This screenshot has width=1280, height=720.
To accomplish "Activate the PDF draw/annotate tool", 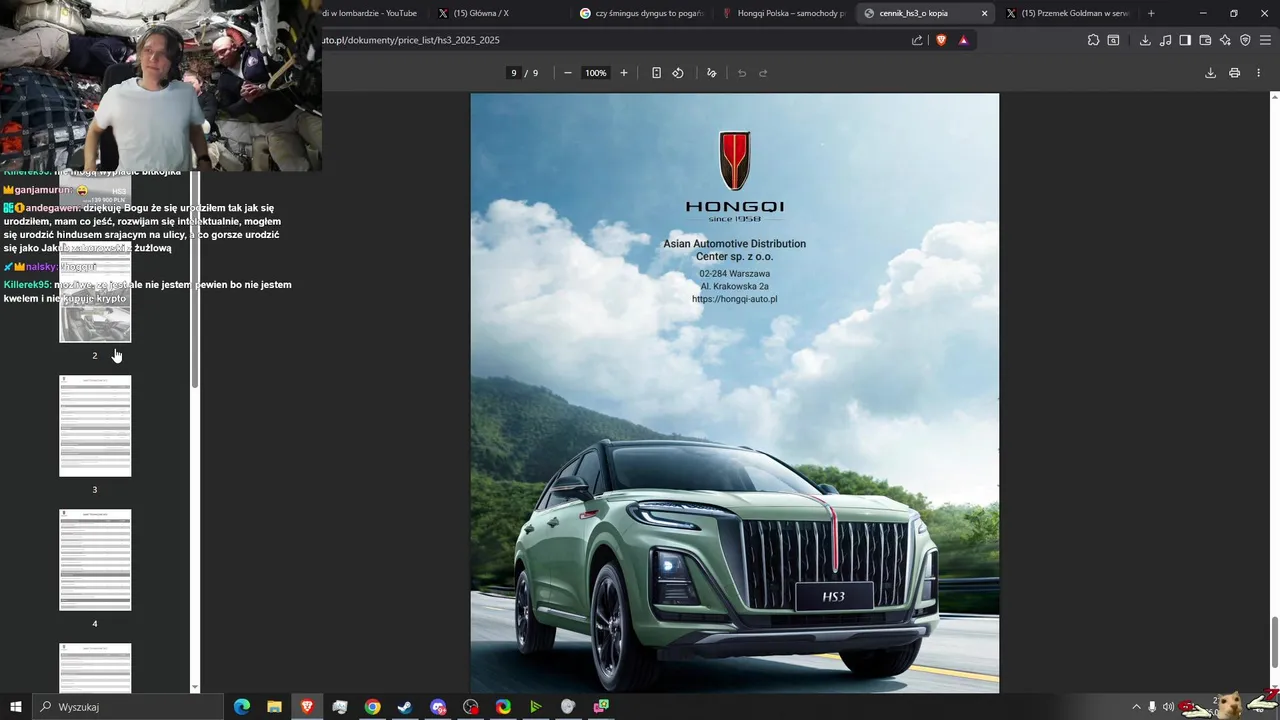I will pyautogui.click(x=712, y=73).
